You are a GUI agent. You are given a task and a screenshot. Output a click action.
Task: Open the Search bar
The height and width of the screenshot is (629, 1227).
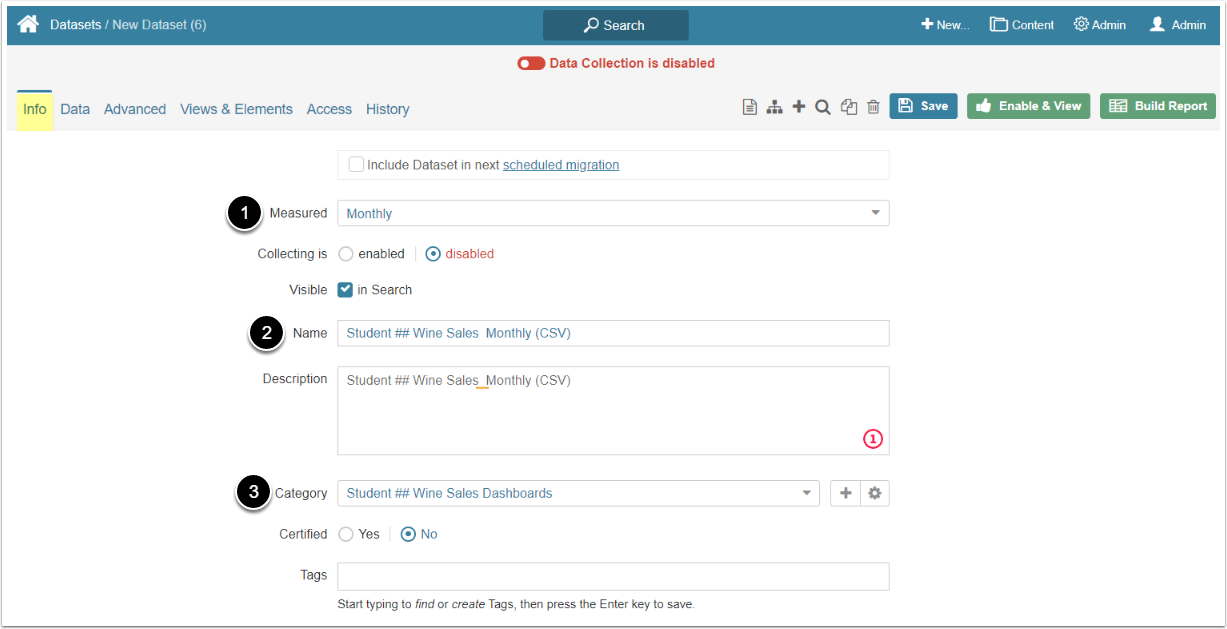[x=615, y=25]
